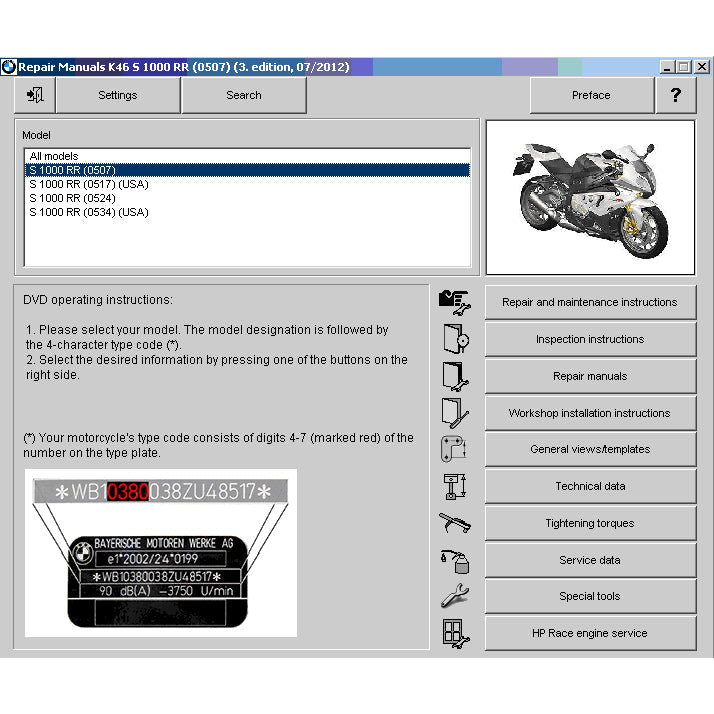Open the Settings menu
The image size is (714, 714).
coord(118,95)
